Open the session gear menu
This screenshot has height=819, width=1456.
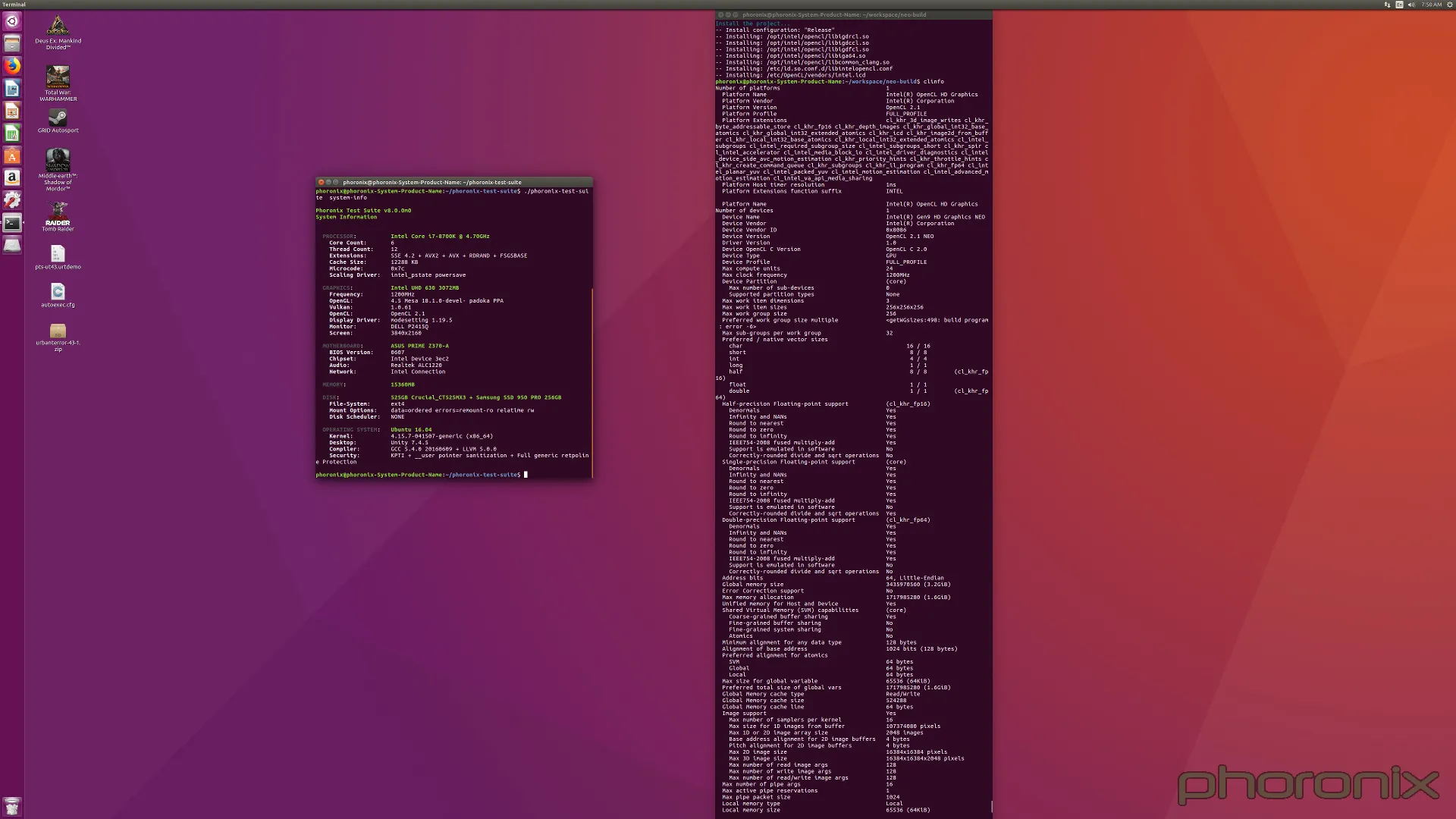[x=1450, y=5]
